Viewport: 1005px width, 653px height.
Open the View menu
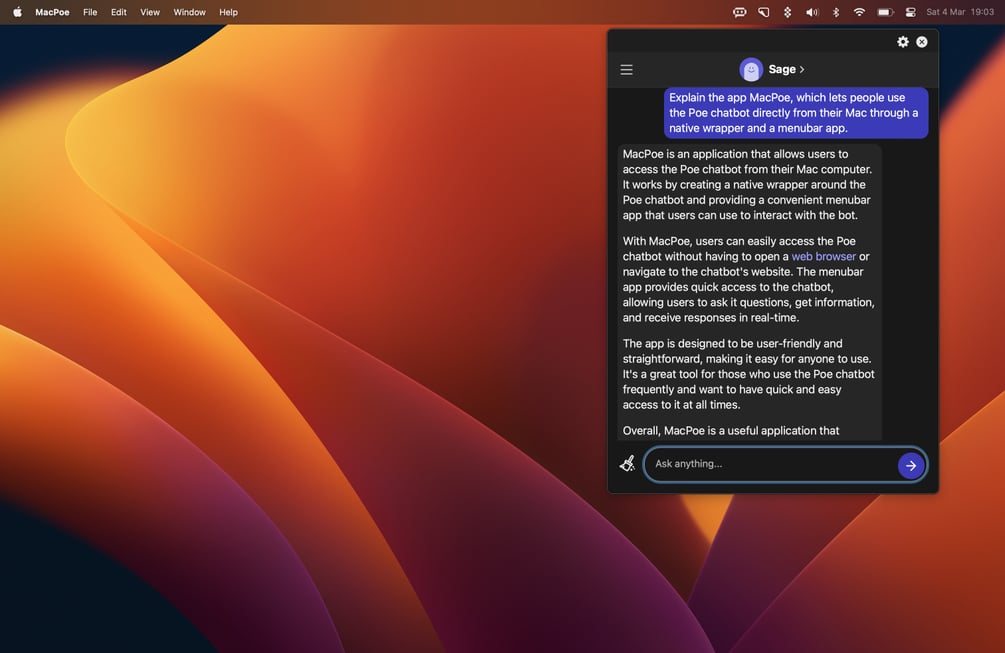[x=150, y=12]
